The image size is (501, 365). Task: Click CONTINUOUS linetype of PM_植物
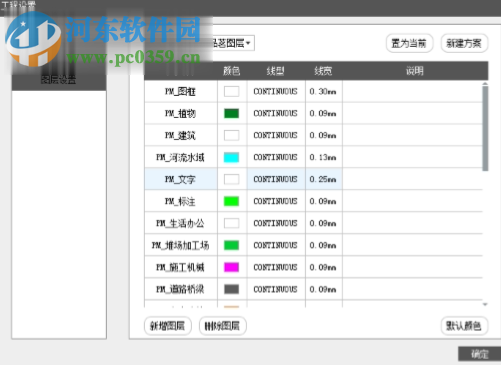click(276, 113)
